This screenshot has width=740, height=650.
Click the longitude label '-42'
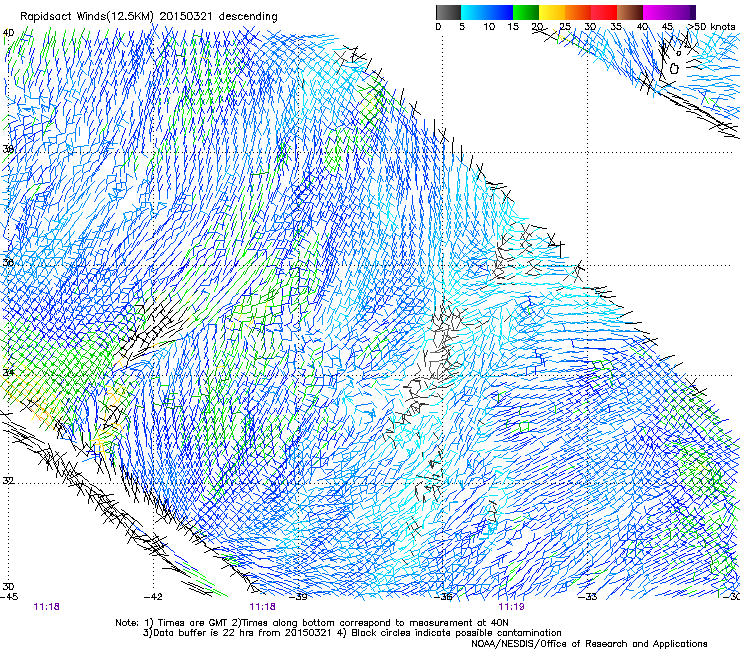click(153, 597)
